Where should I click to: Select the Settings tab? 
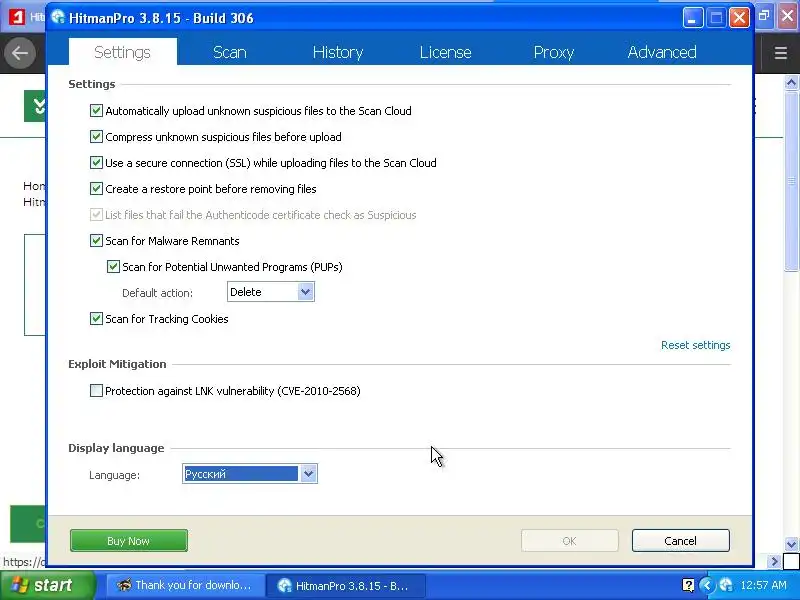click(122, 52)
